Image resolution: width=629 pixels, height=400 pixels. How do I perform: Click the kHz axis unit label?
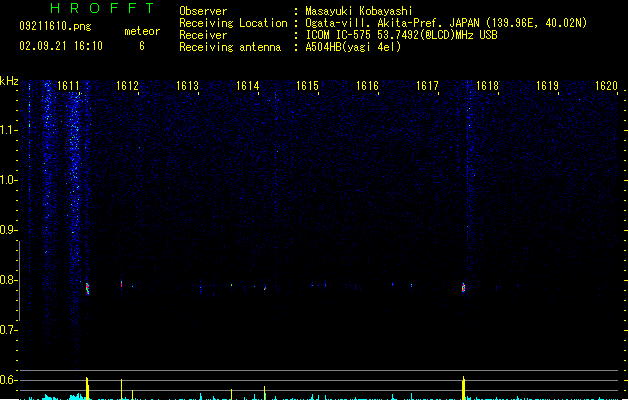pos(9,81)
